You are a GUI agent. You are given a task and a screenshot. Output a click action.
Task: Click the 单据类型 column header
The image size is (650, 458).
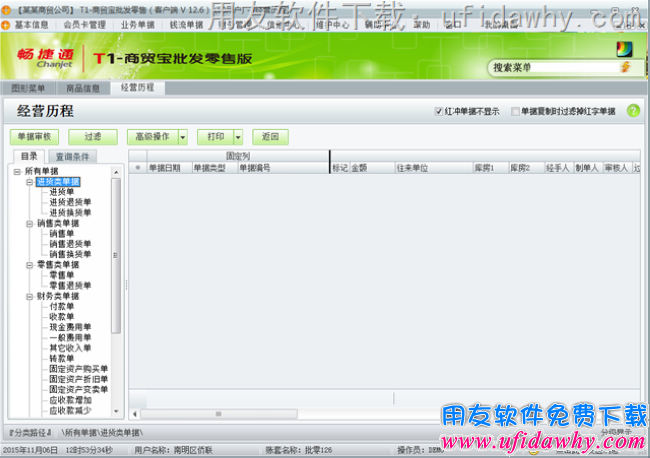coord(214,168)
